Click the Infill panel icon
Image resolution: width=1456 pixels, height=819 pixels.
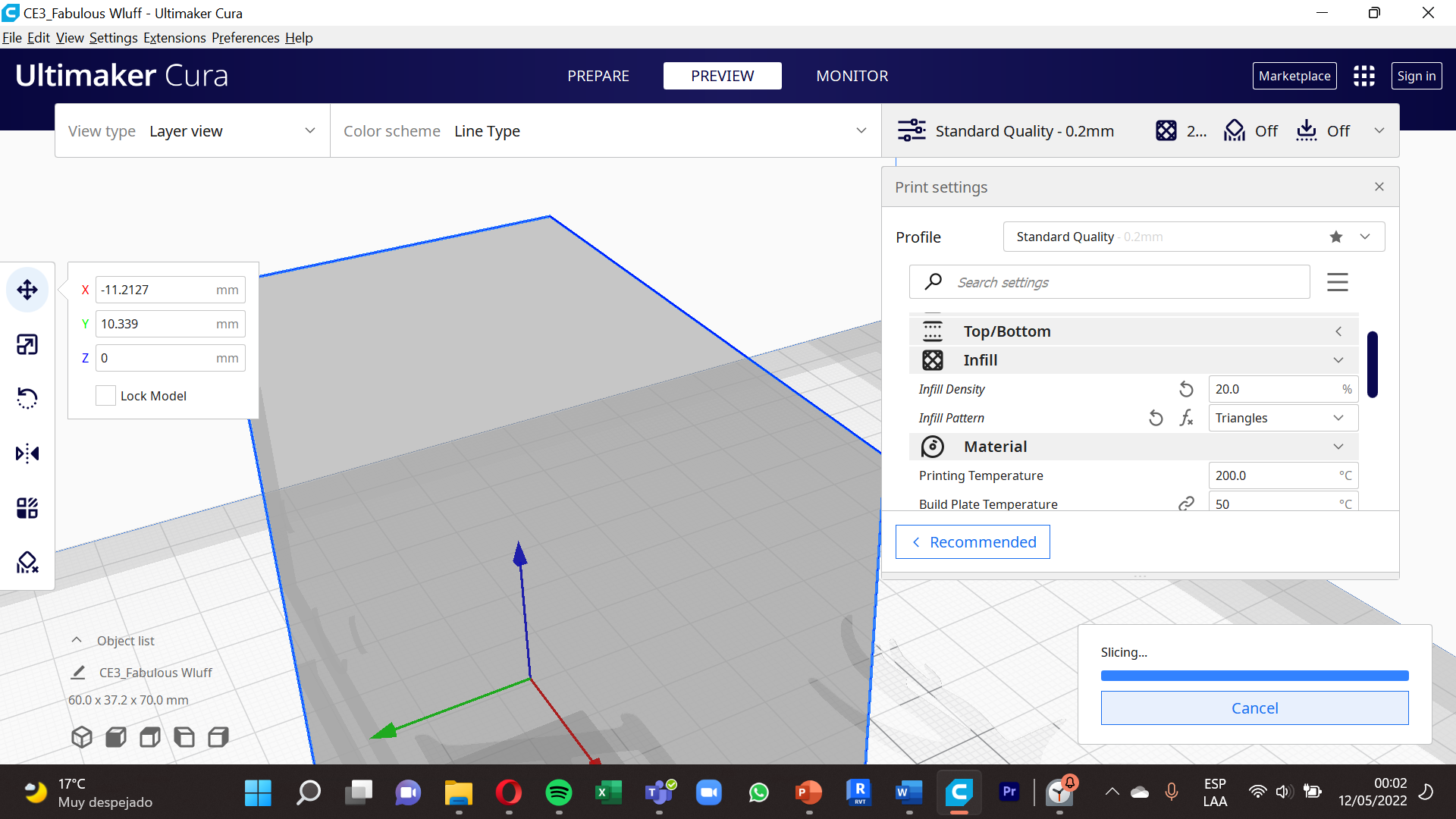tap(933, 359)
